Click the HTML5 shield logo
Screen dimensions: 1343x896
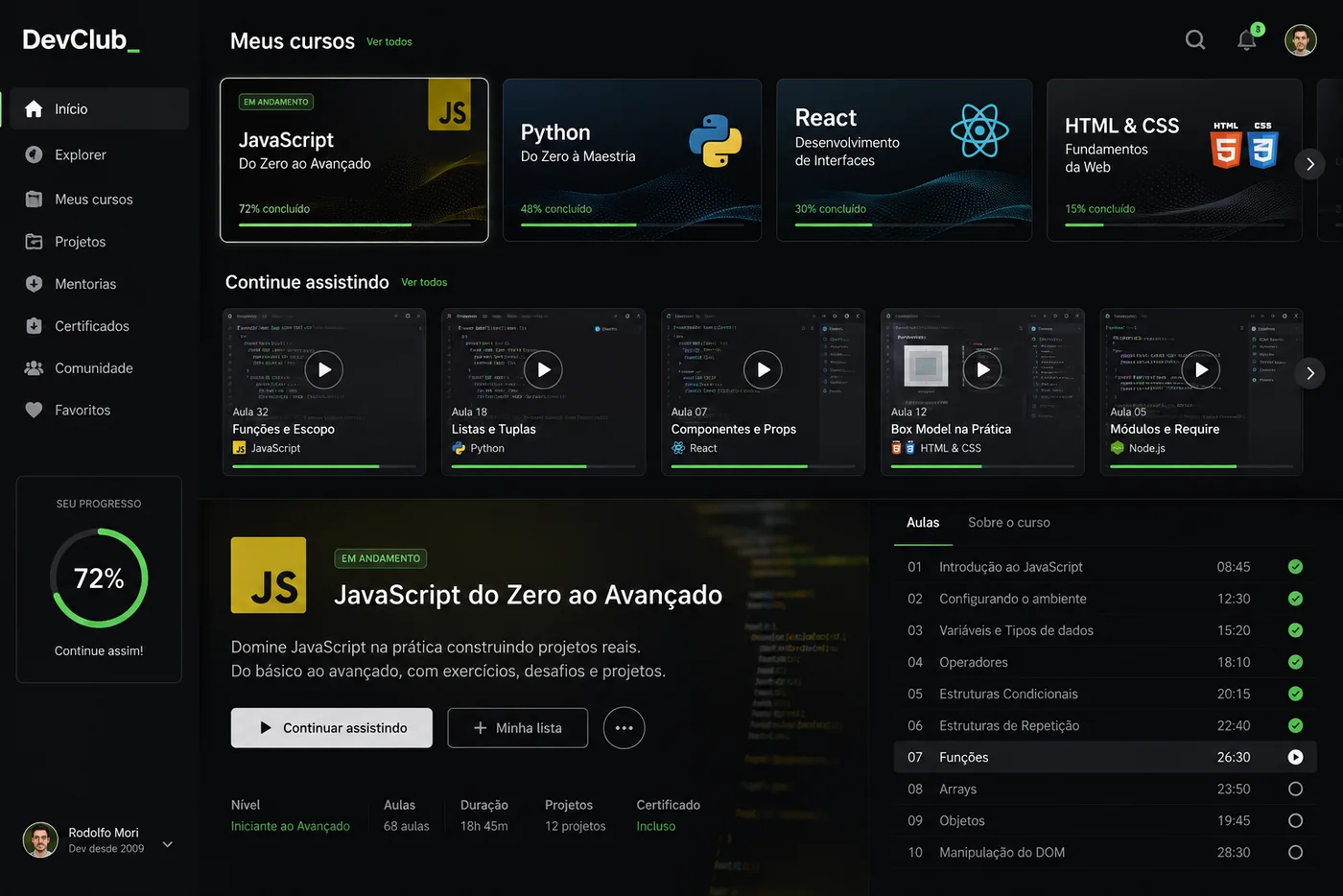(x=1226, y=150)
